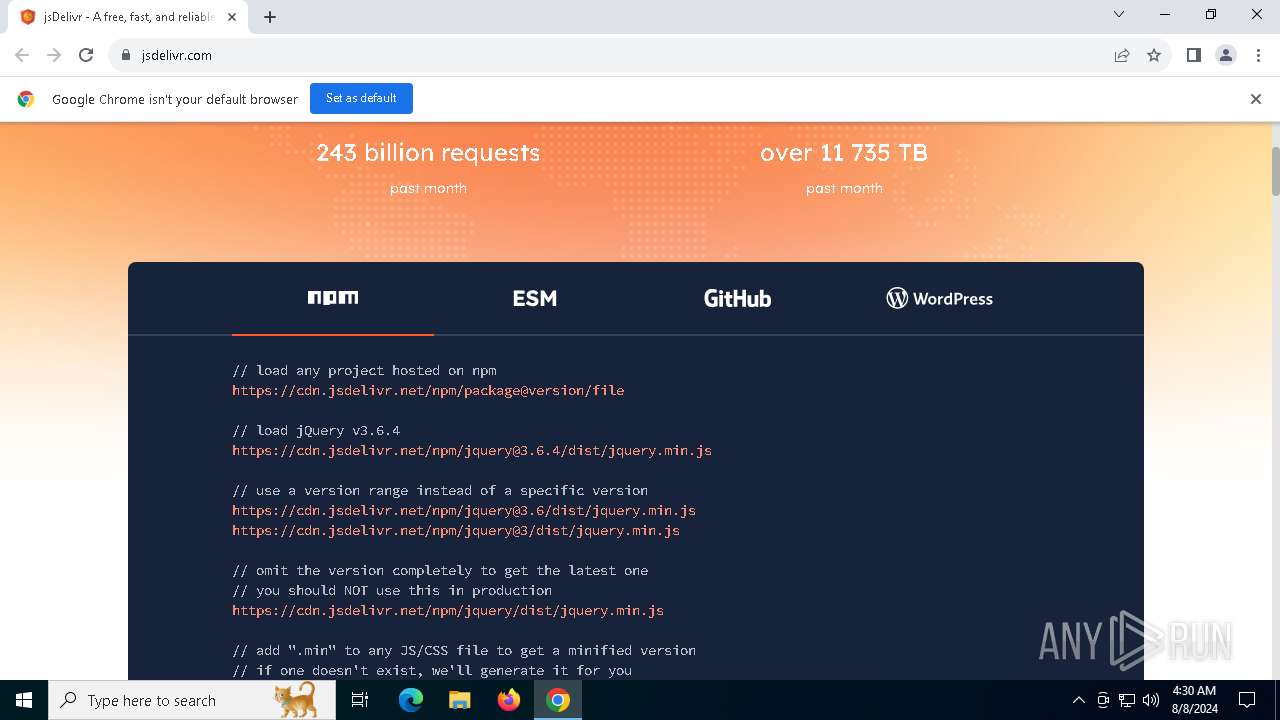Image resolution: width=1280 pixels, height=720 pixels.
Task: Click the Chrome taskbar icon
Action: pyautogui.click(x=558, y=700)
